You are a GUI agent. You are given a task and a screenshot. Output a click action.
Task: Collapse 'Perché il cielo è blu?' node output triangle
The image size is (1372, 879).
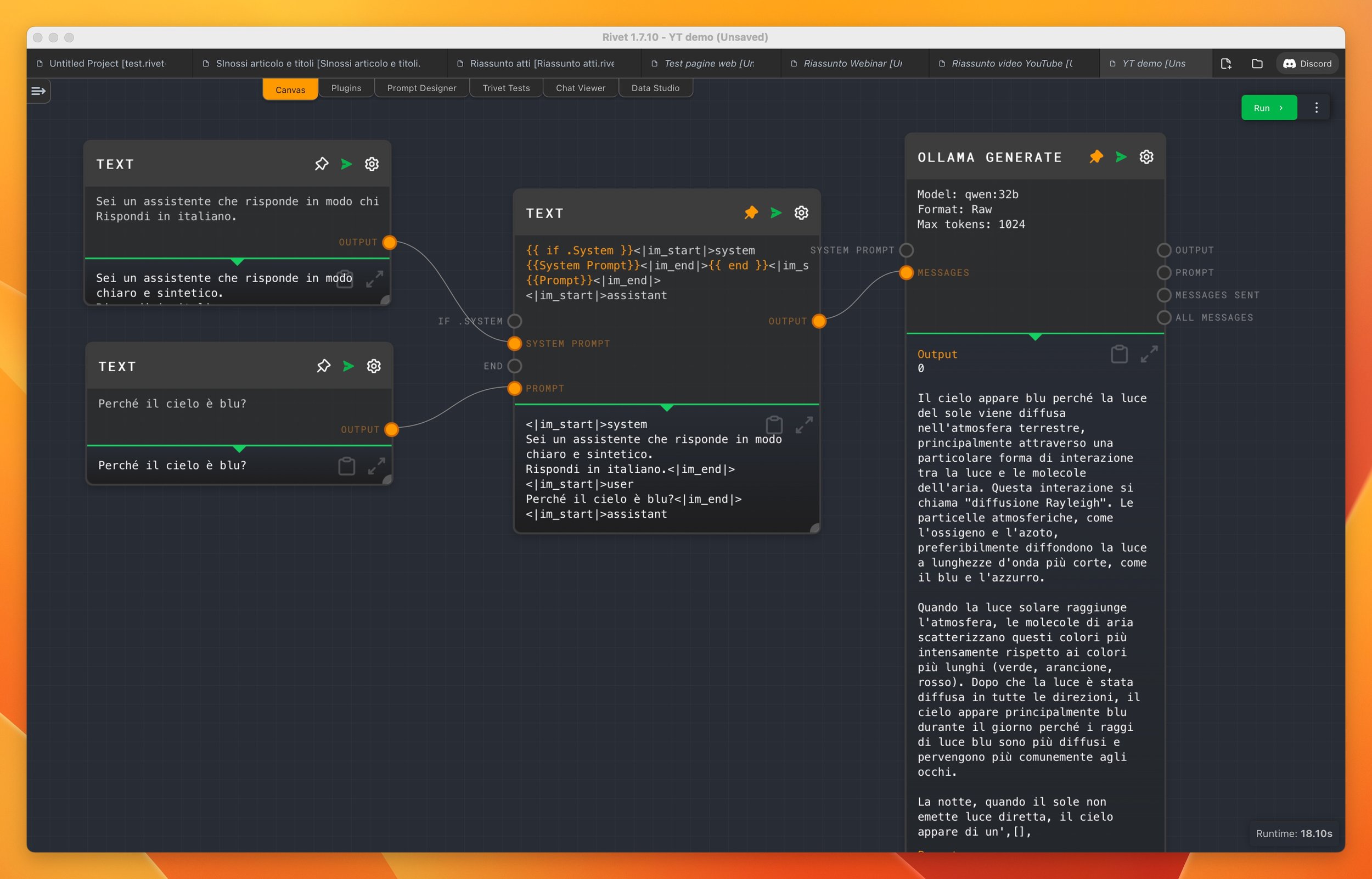[240, 449]
